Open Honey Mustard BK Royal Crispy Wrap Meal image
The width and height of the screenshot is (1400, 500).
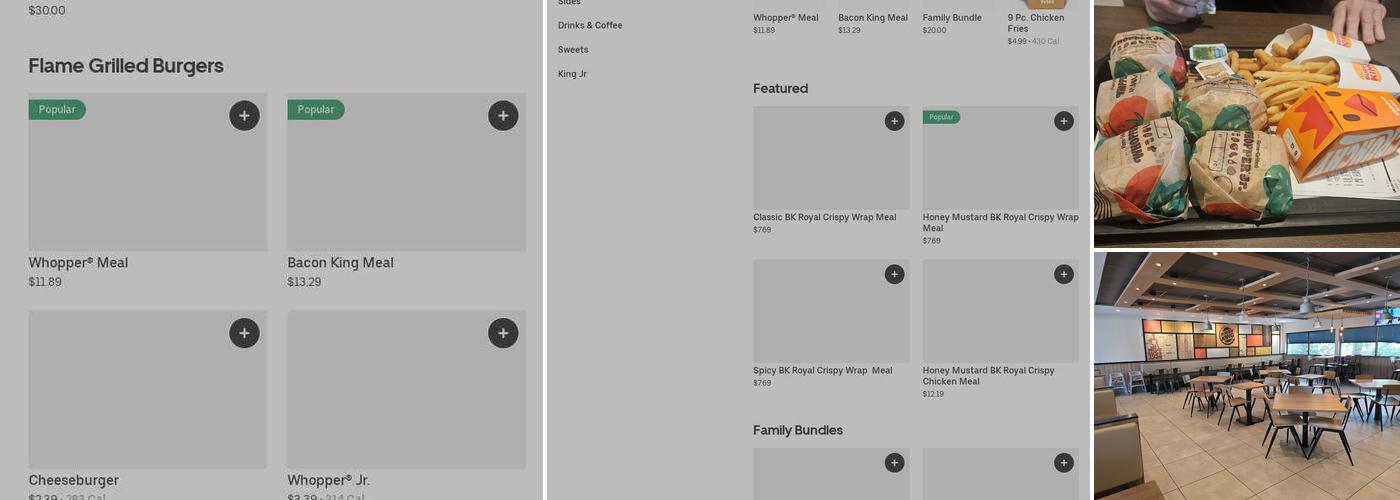[1001, 158]
